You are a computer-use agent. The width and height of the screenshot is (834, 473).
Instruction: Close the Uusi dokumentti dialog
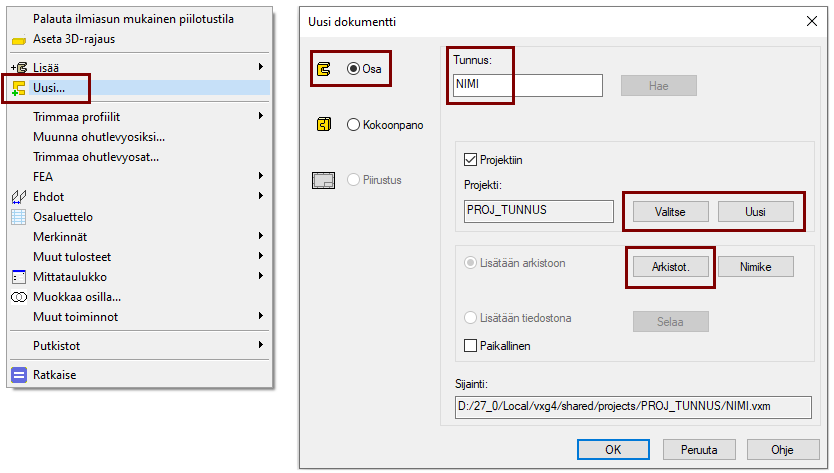point(812,21)
